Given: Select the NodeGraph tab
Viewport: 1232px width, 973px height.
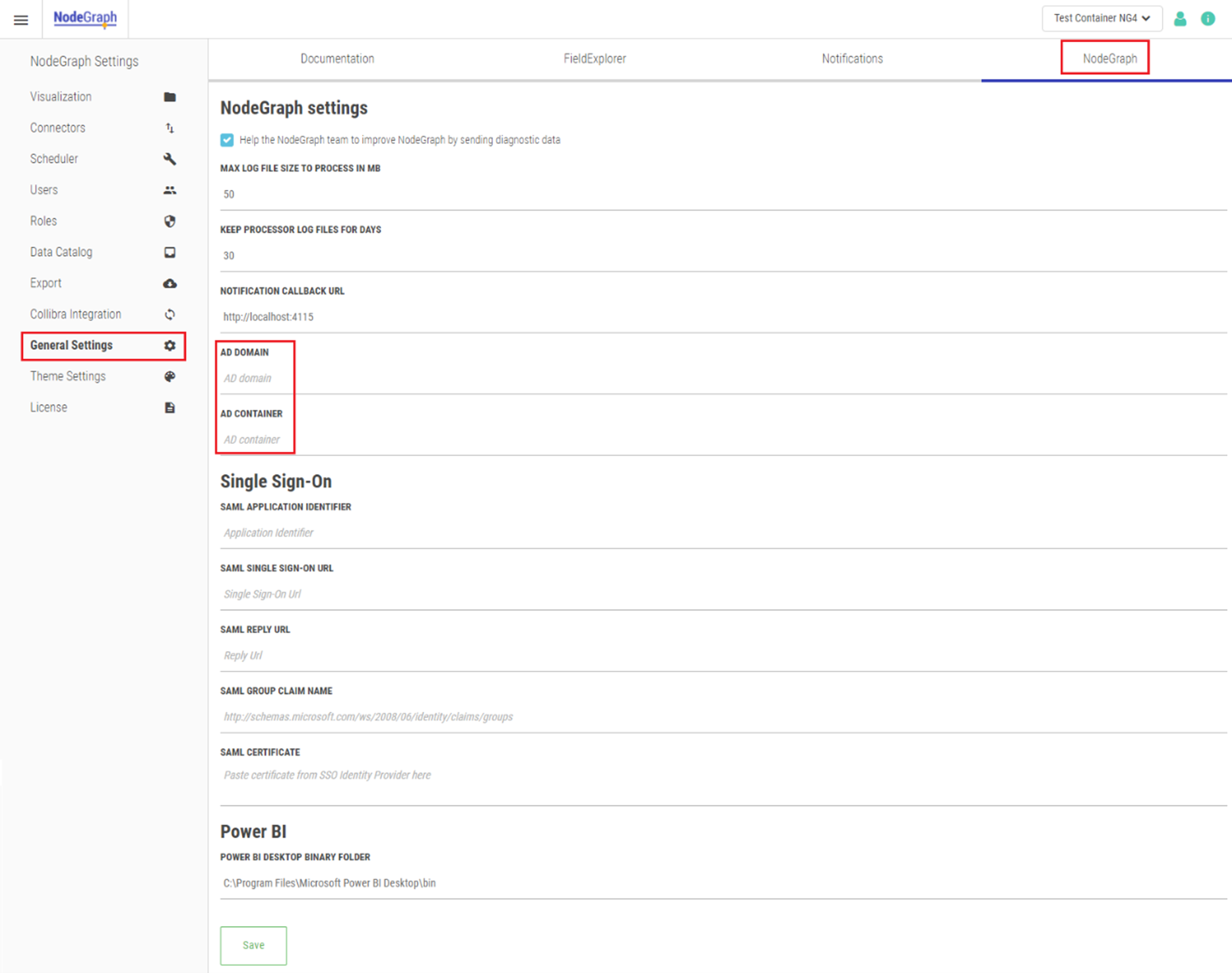Looking at the screenshot, I should coord(1109,59).
